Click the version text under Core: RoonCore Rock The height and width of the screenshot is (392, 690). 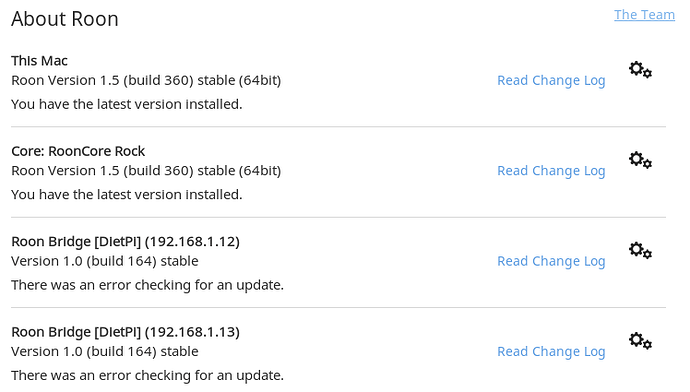tap(146, 171)
